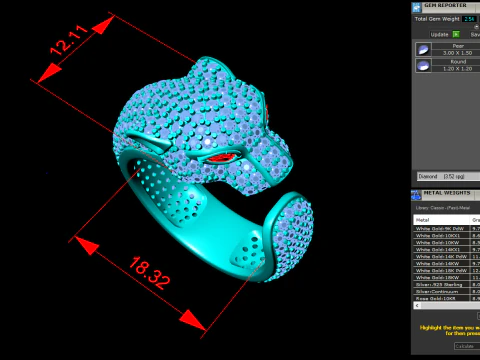The height and width of the screenshot is (360, 480).
Task: Select the Pear gem thumbnail
Action: pos(423,50)
